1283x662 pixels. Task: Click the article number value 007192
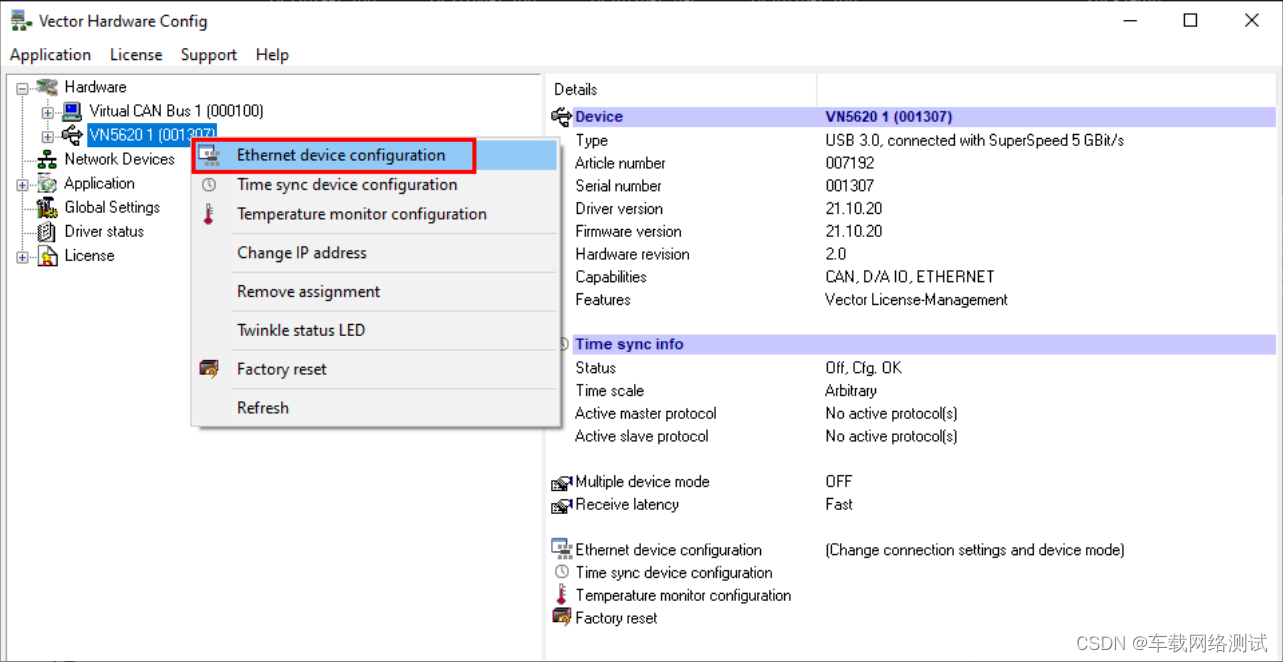pyautogui.click(x=850, y=163)
